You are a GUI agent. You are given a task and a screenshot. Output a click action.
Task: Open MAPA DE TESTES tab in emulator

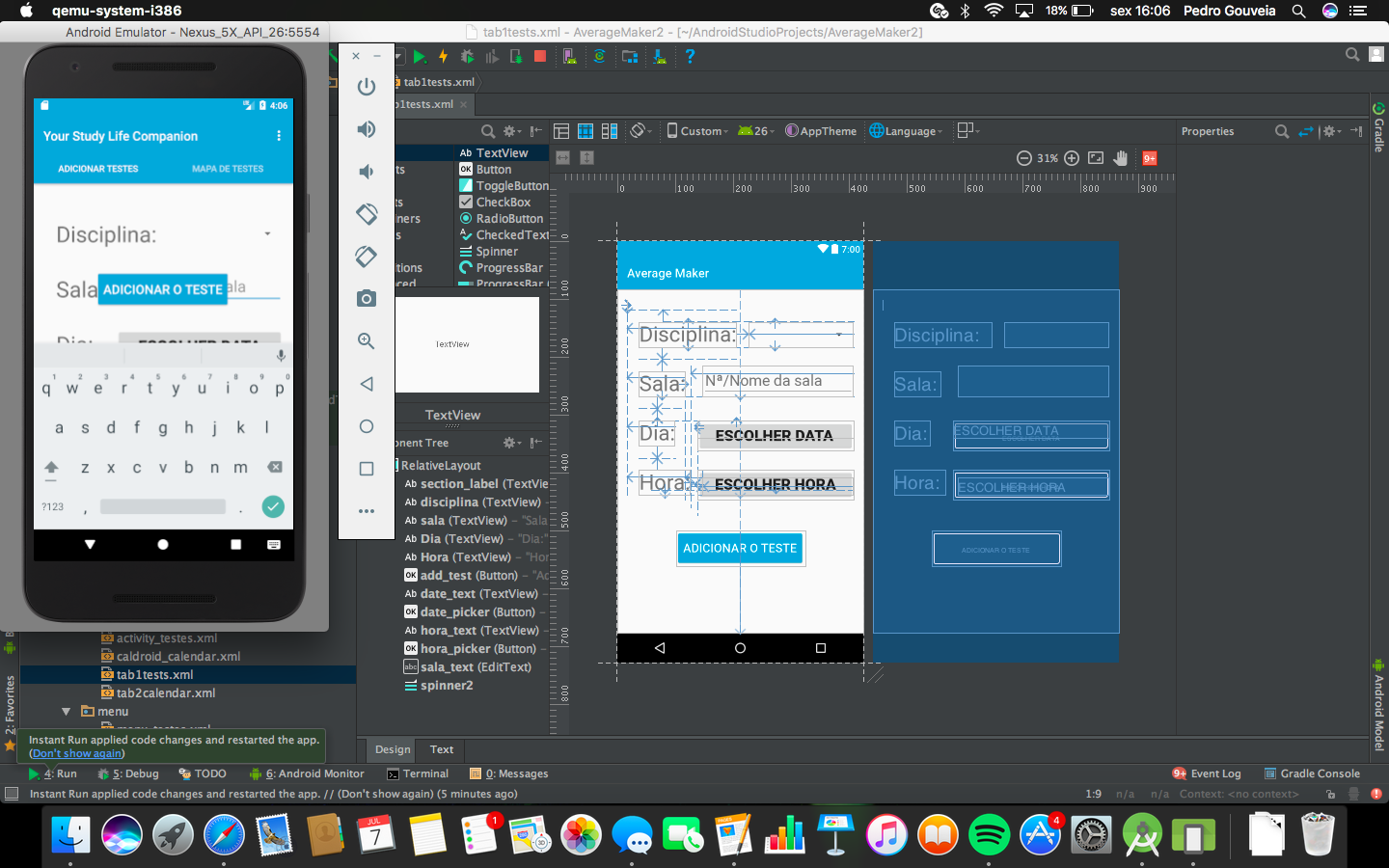[x=228, y=169]
